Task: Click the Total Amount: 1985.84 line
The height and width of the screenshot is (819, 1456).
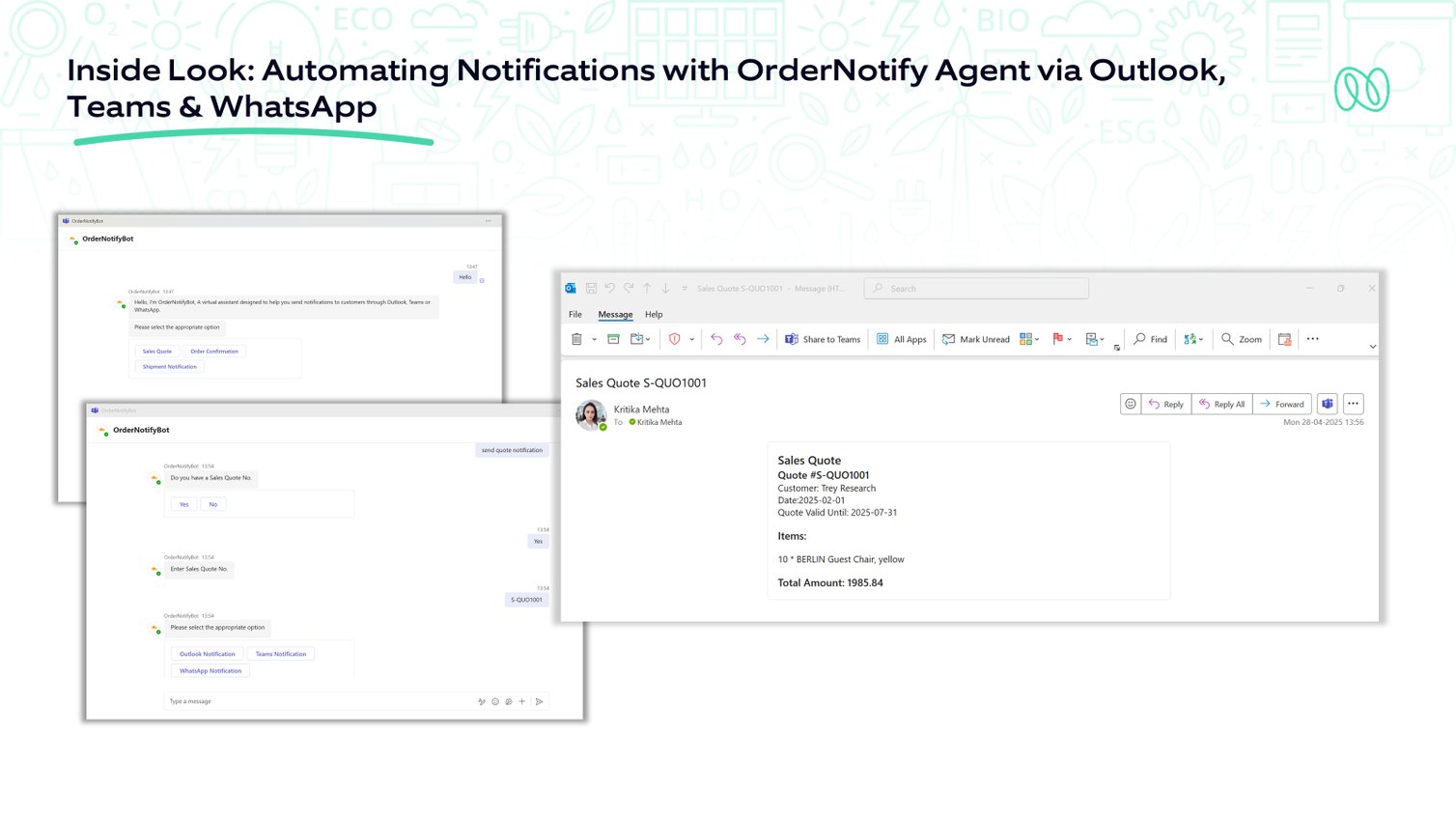Action: [830, 582]
